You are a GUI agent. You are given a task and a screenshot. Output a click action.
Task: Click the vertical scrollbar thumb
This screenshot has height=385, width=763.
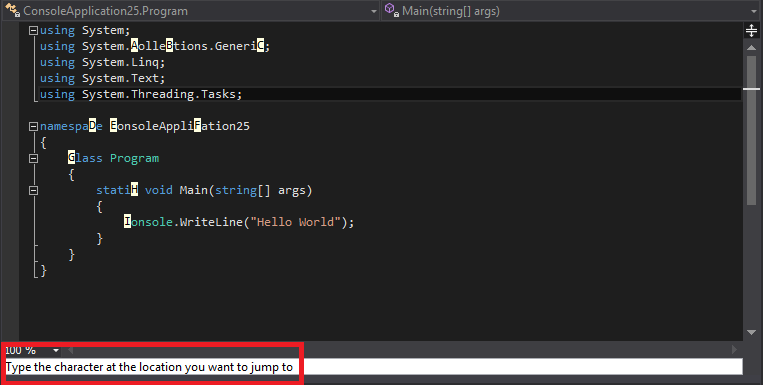point(751,129)
